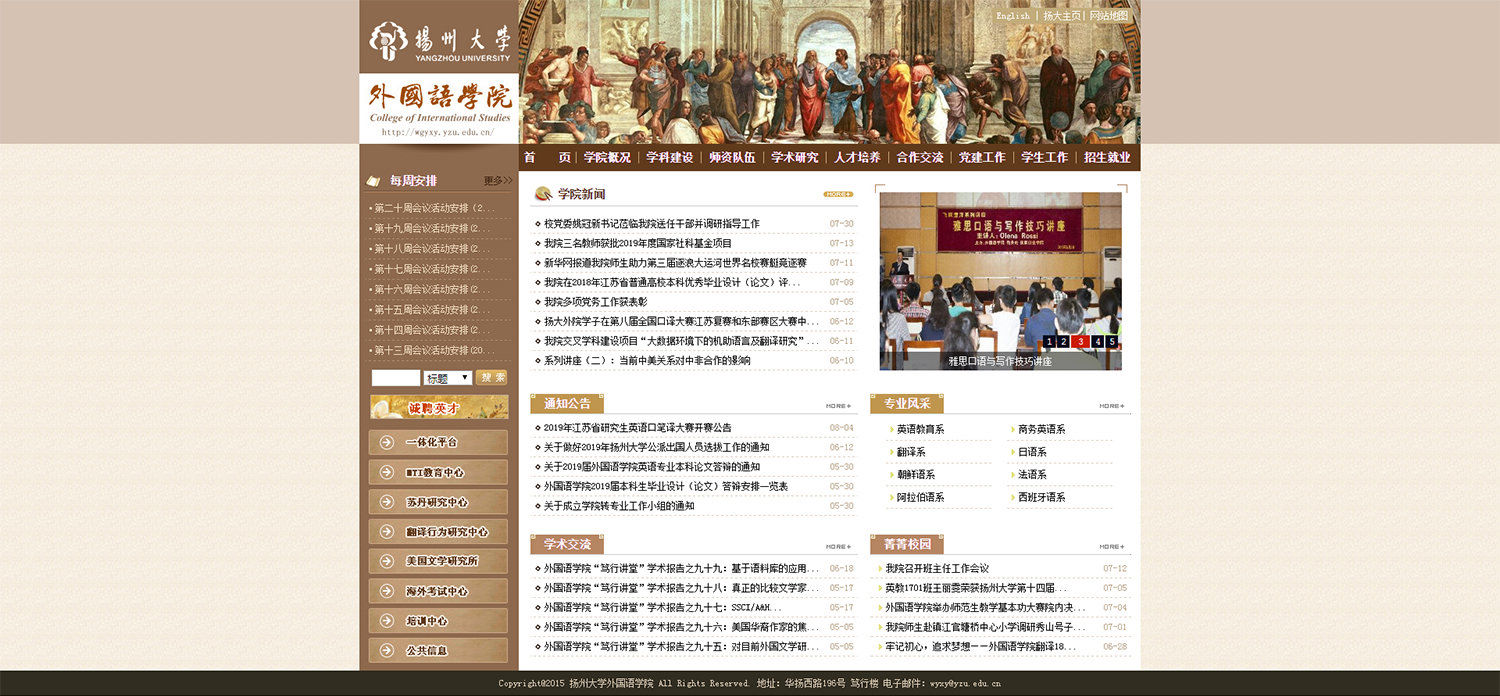Click the arrow icon on 美国文学研究所
The width and height of the screenshot is (1500, 696).
[387, 561]
